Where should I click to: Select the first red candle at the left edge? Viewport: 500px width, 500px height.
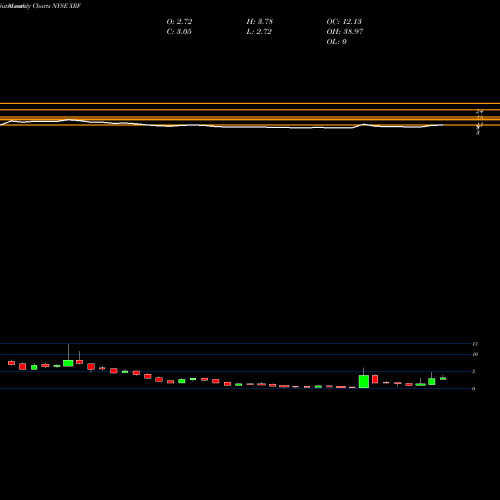coord(11,363)
